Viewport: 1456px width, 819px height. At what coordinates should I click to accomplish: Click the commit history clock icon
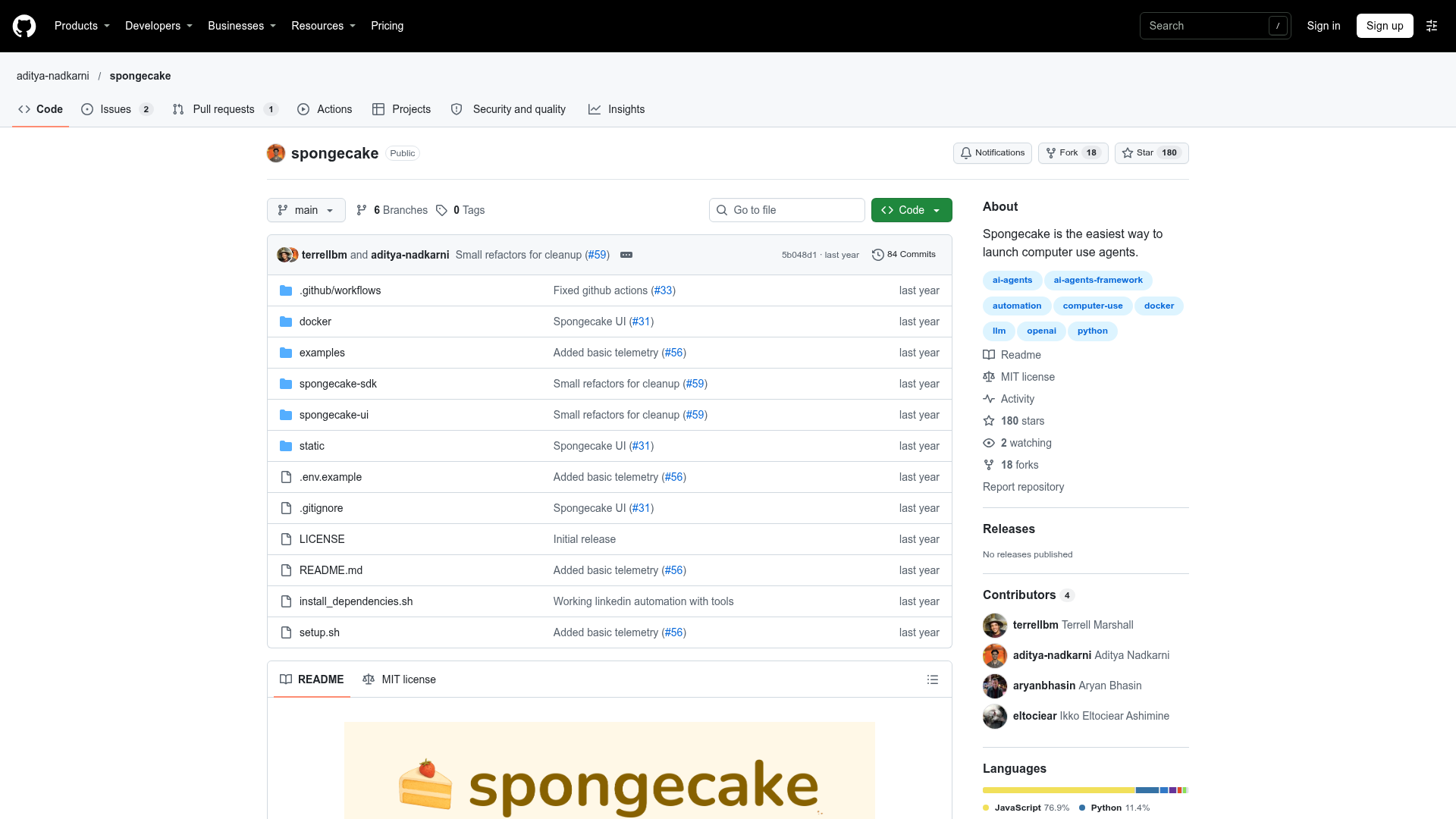pos(878,255)
